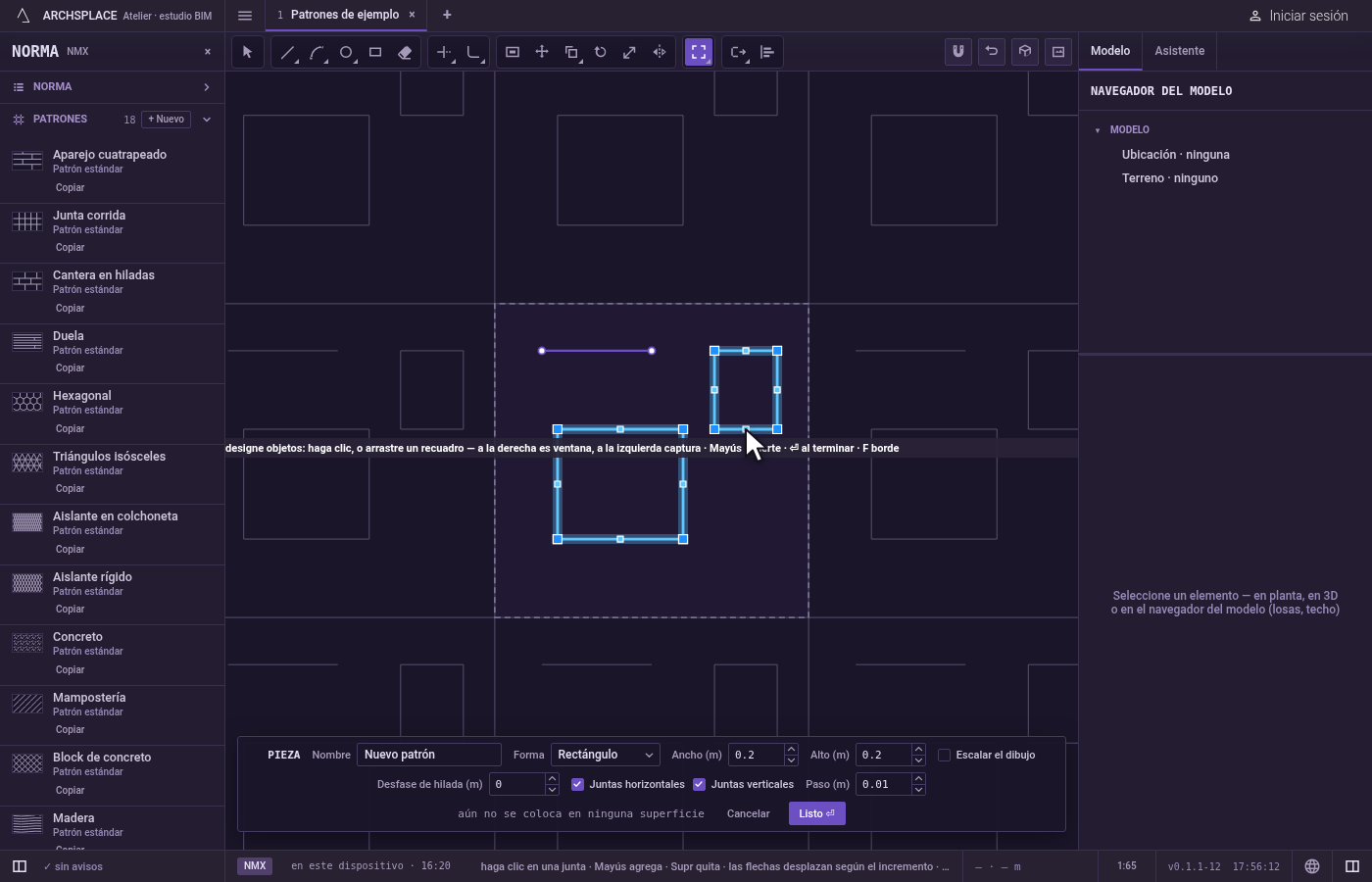Activate the rectangle drawing tool
The height and width of the screenshot is (882, 1372).
coord(375,52)
